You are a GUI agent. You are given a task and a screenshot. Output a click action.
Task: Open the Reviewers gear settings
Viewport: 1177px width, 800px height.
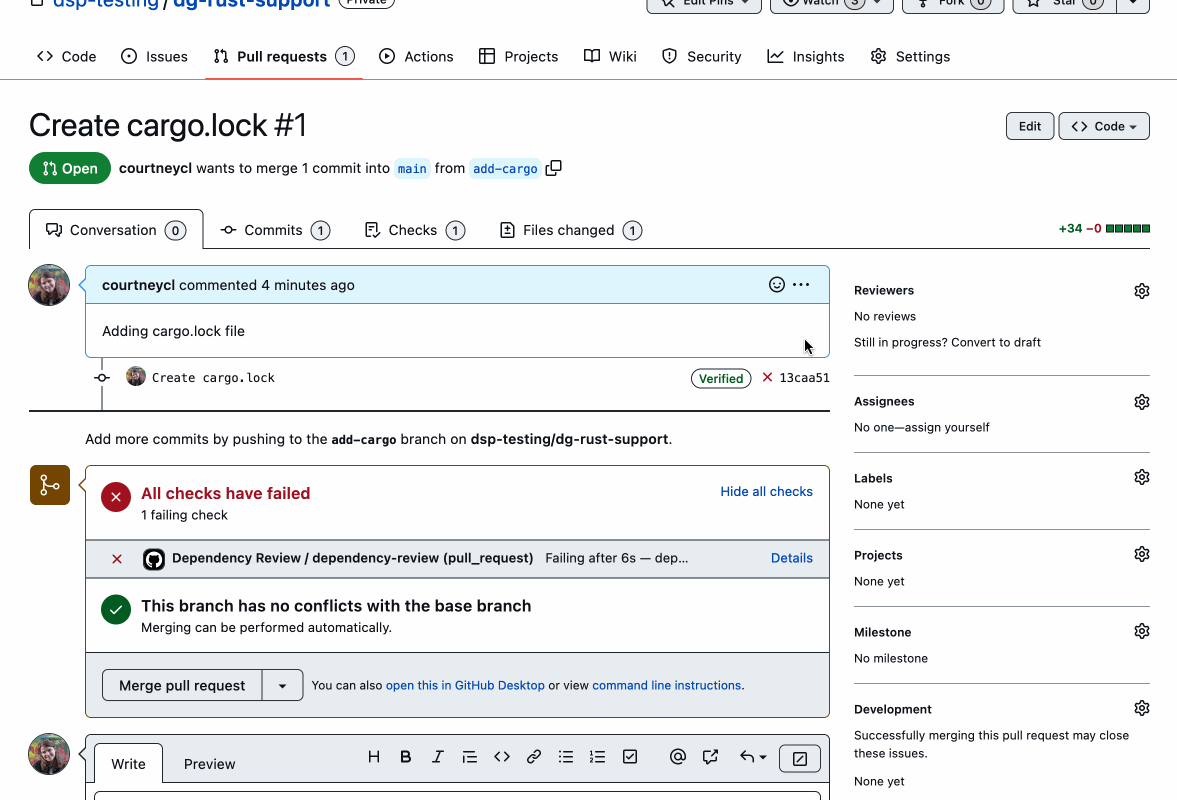click(1141, 291)
